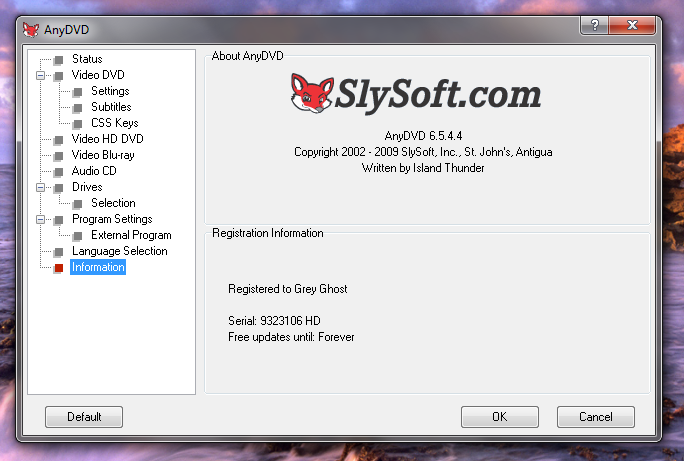Select Video DVD in the tree
This screenshot has width=684, height=461.
coord(98,75)
